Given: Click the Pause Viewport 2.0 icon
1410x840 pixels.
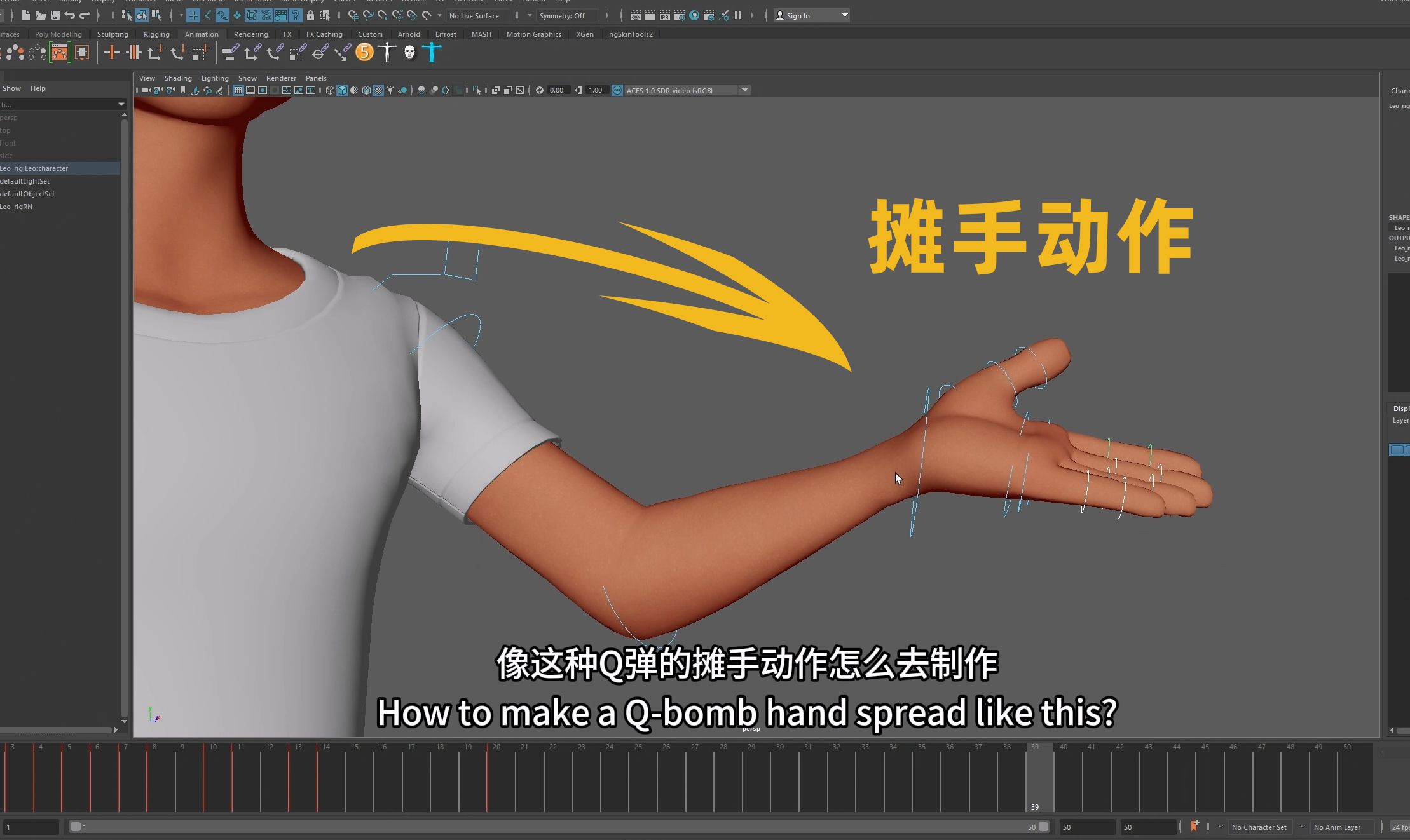Looking at the screenshot, I should [738, 15].
